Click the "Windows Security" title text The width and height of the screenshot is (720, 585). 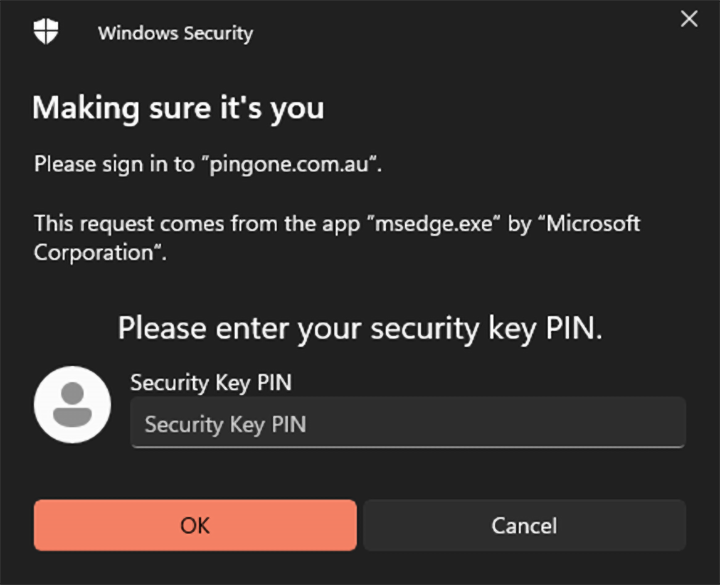[175, 33]
